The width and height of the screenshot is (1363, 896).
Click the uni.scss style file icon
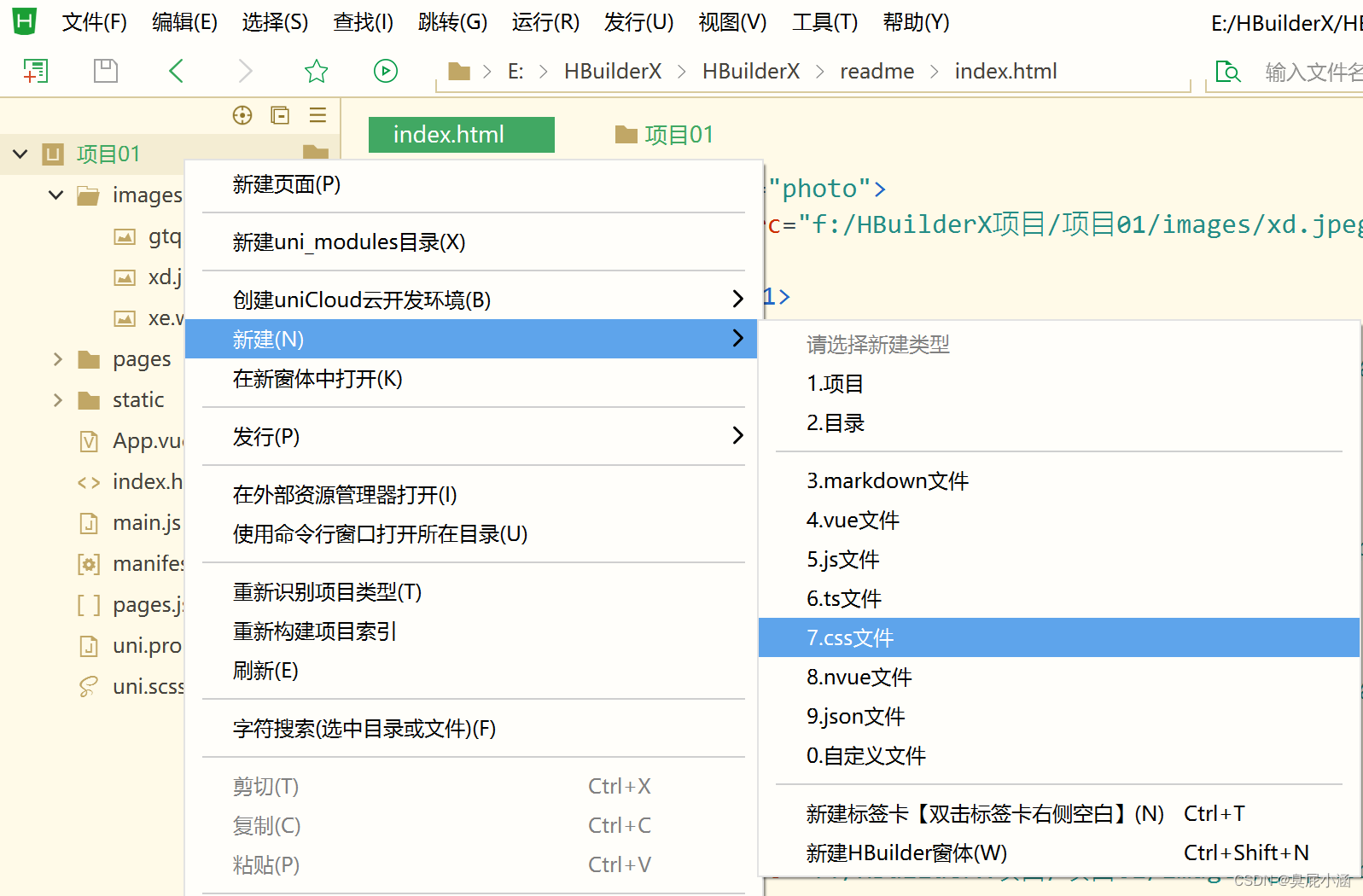[x=89, y=687]
